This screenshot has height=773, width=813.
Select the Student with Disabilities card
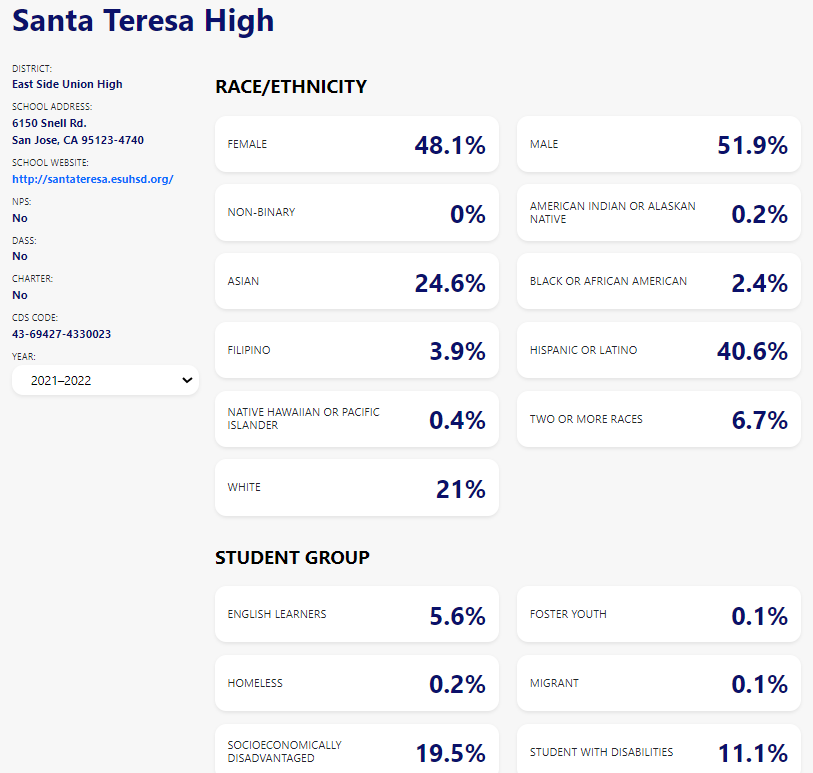pos(658,750)
